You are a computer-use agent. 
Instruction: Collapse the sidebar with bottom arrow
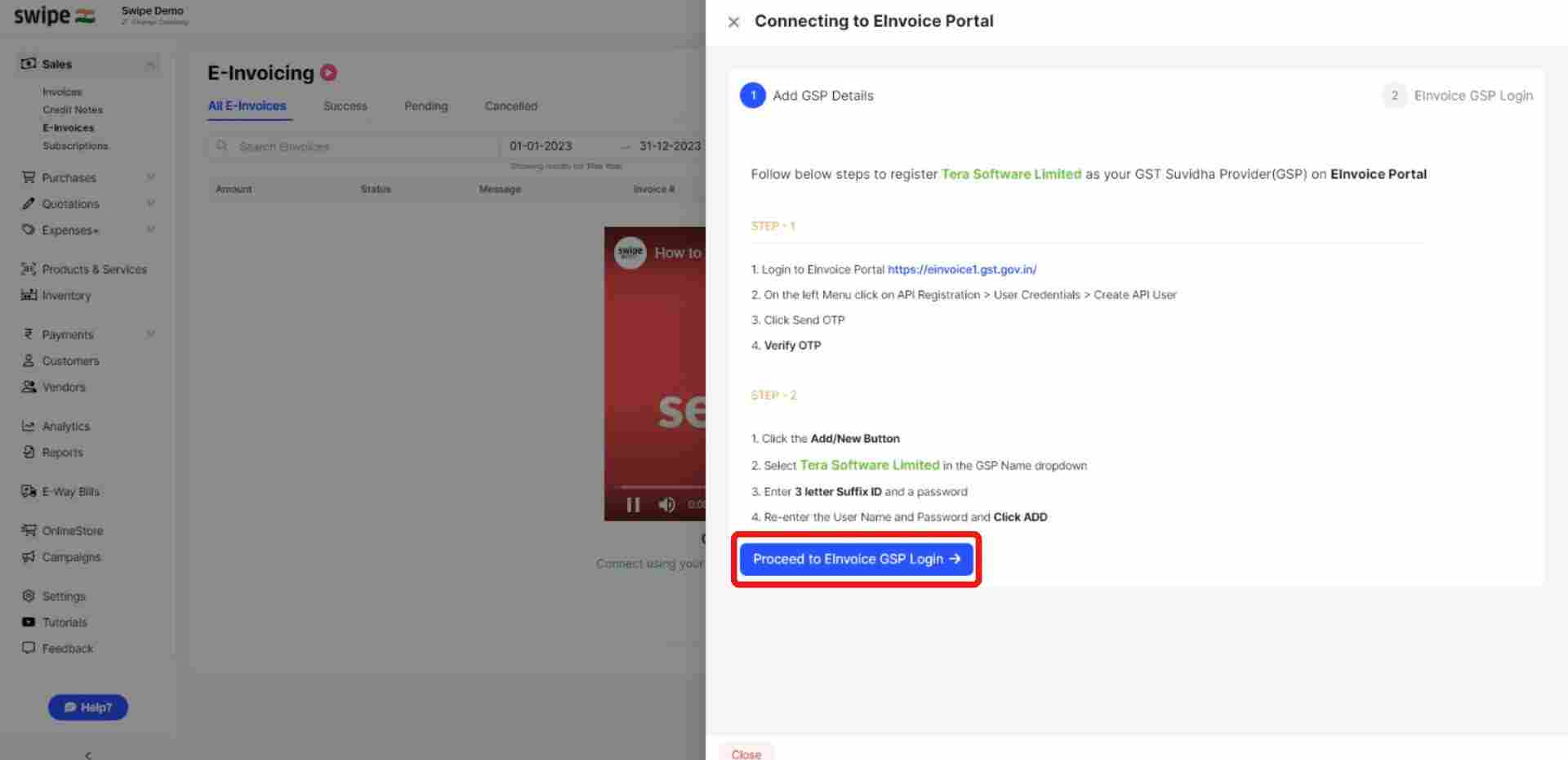pyautogui.click(x=88, y=755)
